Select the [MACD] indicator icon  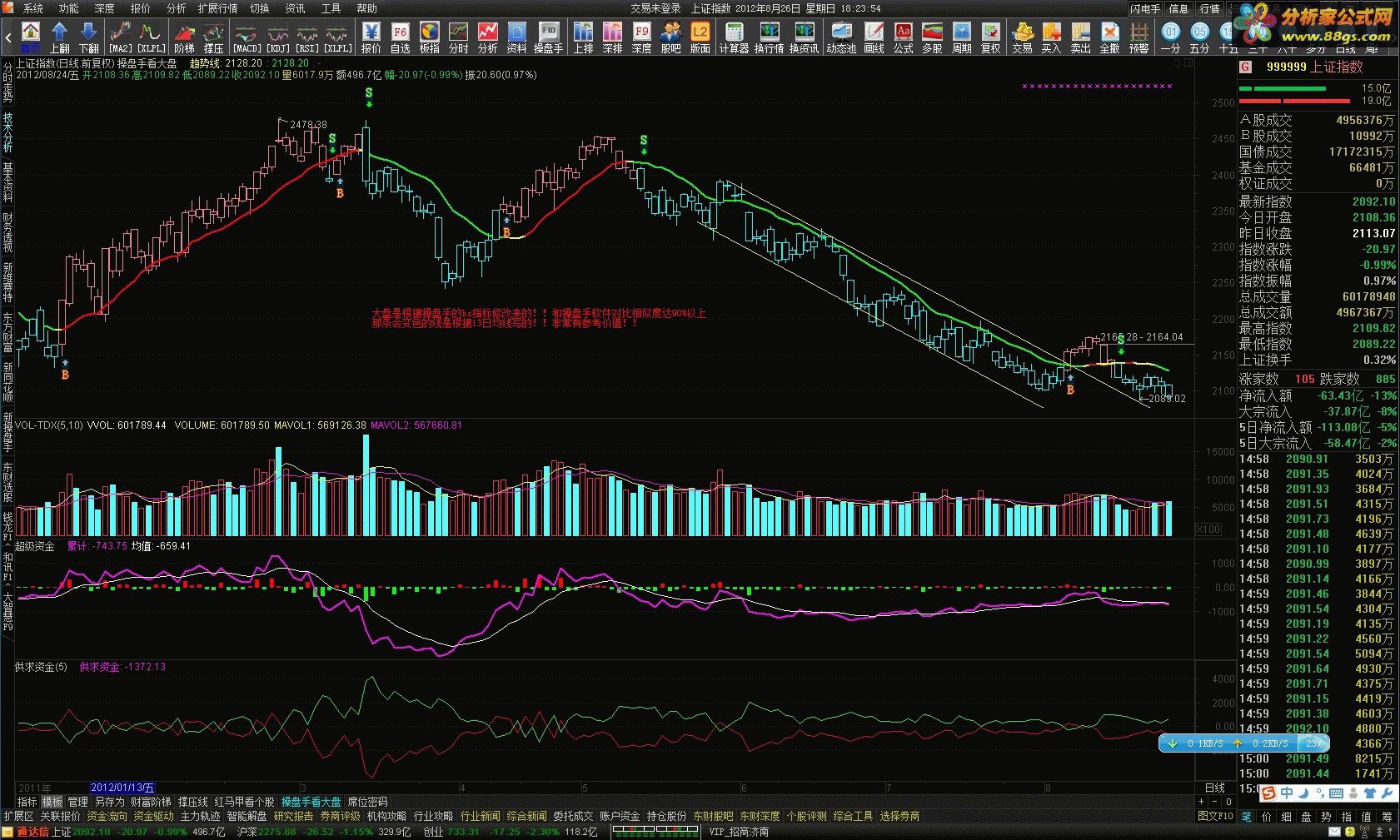pyautogui.click(x=247, y=37)
